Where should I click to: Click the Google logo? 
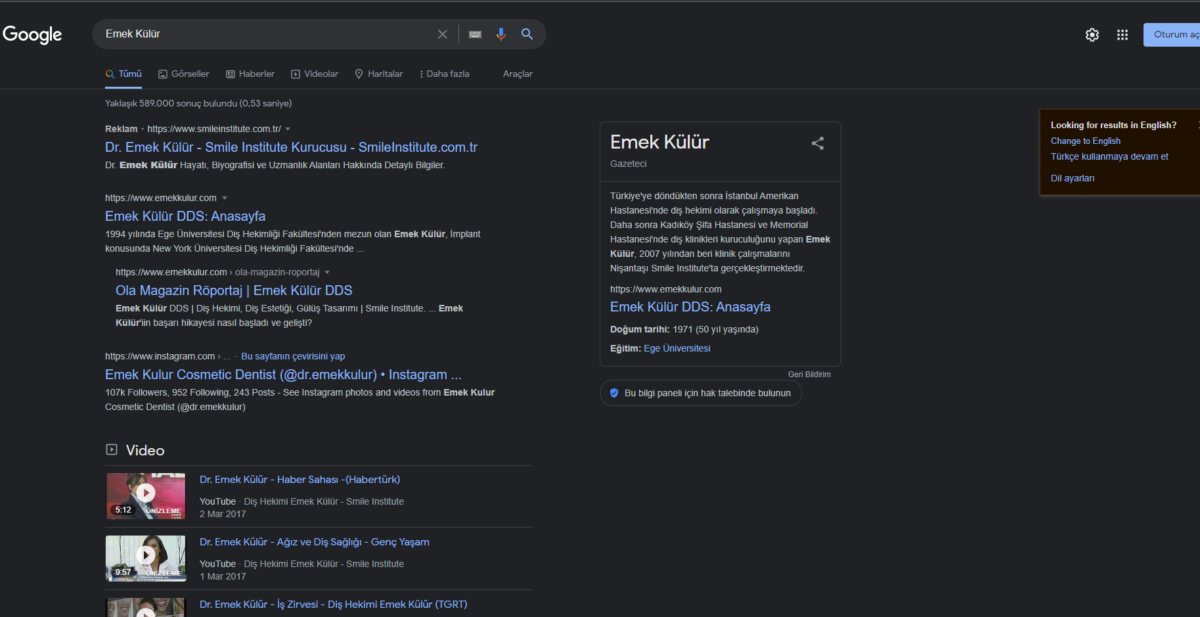pos(32,35)
